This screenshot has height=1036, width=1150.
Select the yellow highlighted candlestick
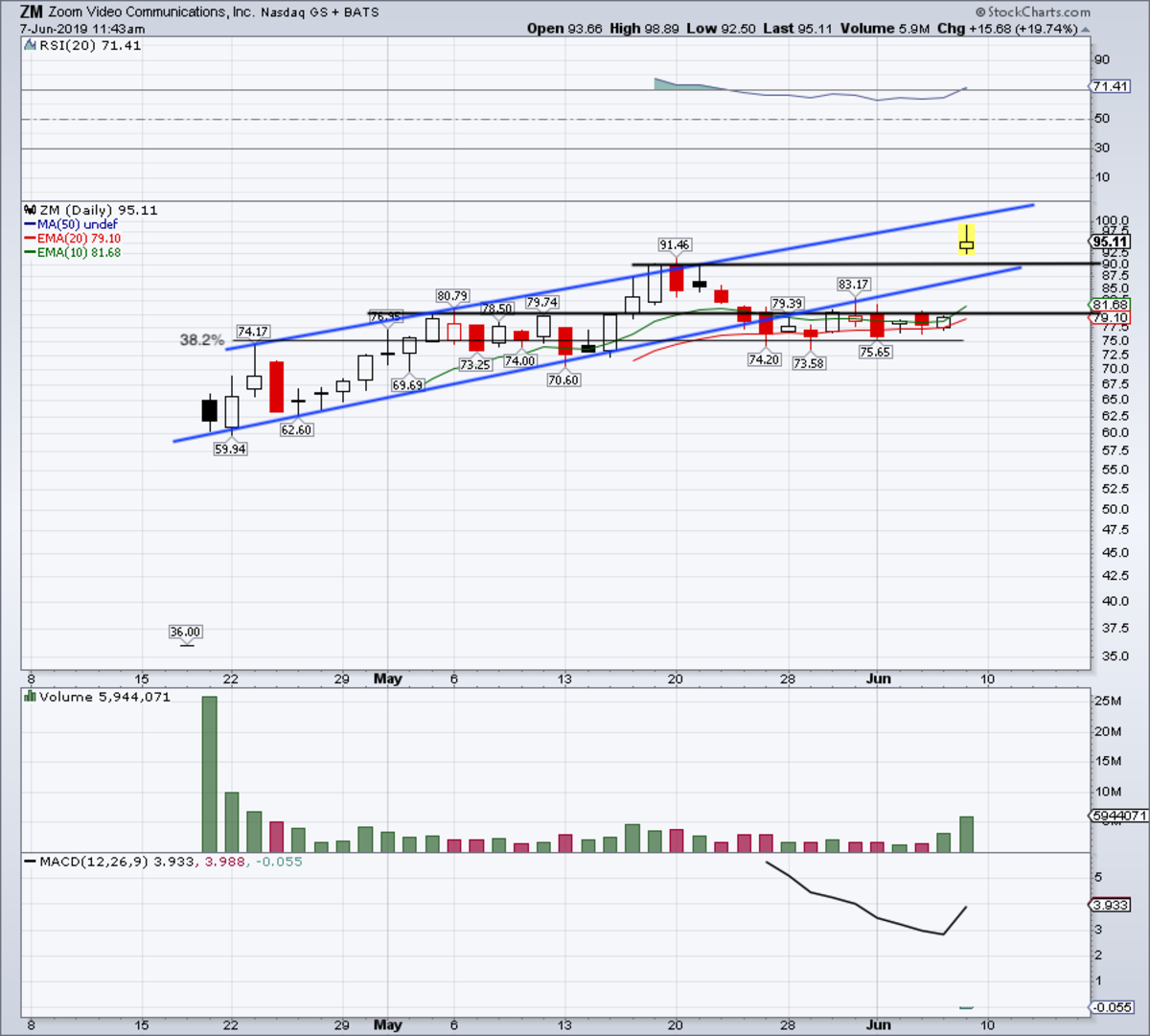[966, 240]
